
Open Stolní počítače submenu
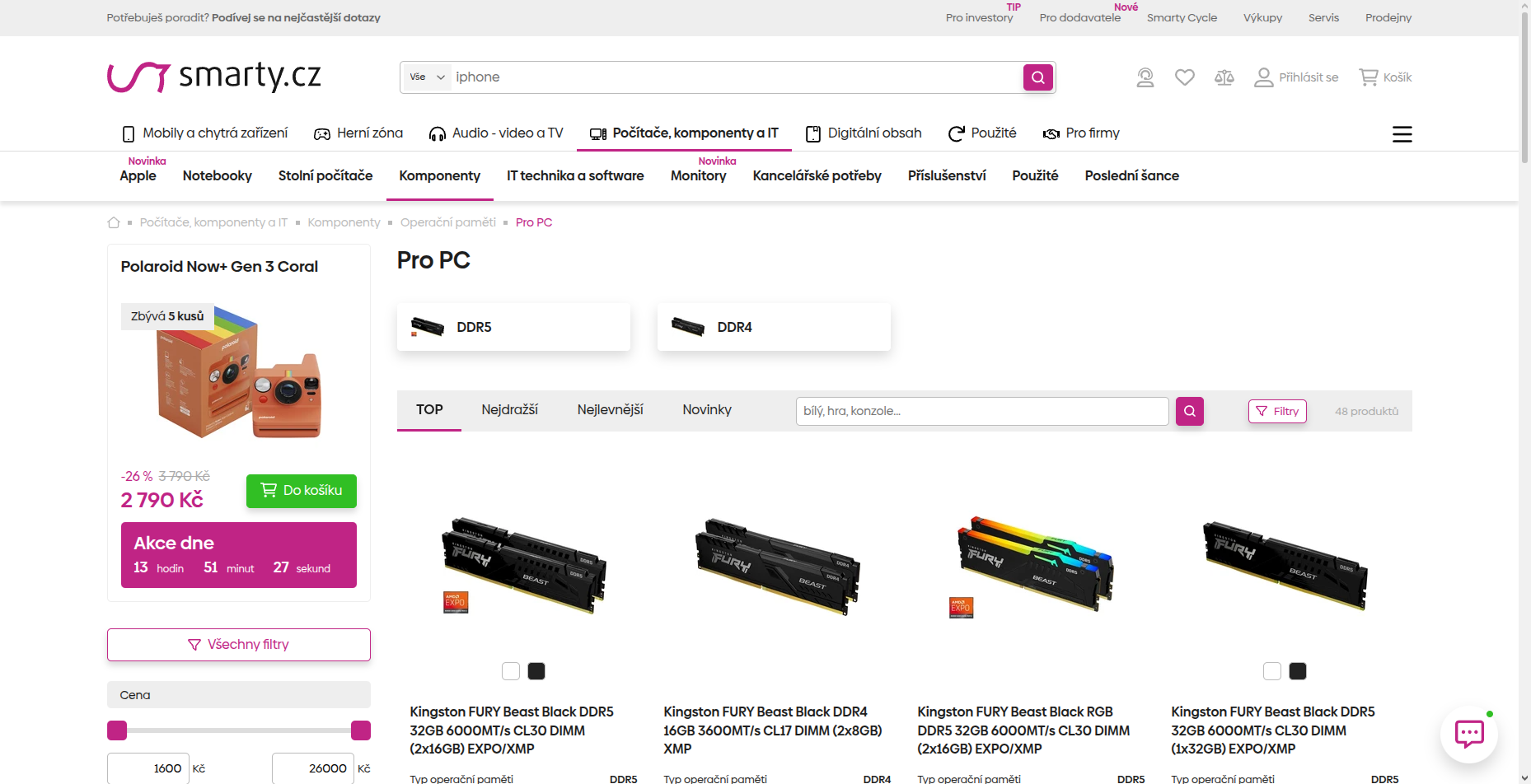[325, 176]
